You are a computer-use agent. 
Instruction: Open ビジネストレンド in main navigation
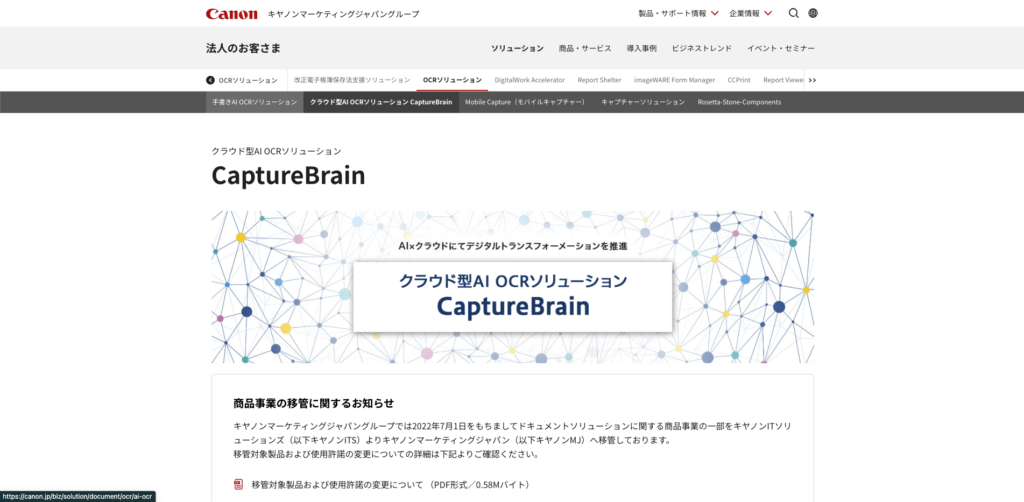pyautogui.click(x=701, y=48)
